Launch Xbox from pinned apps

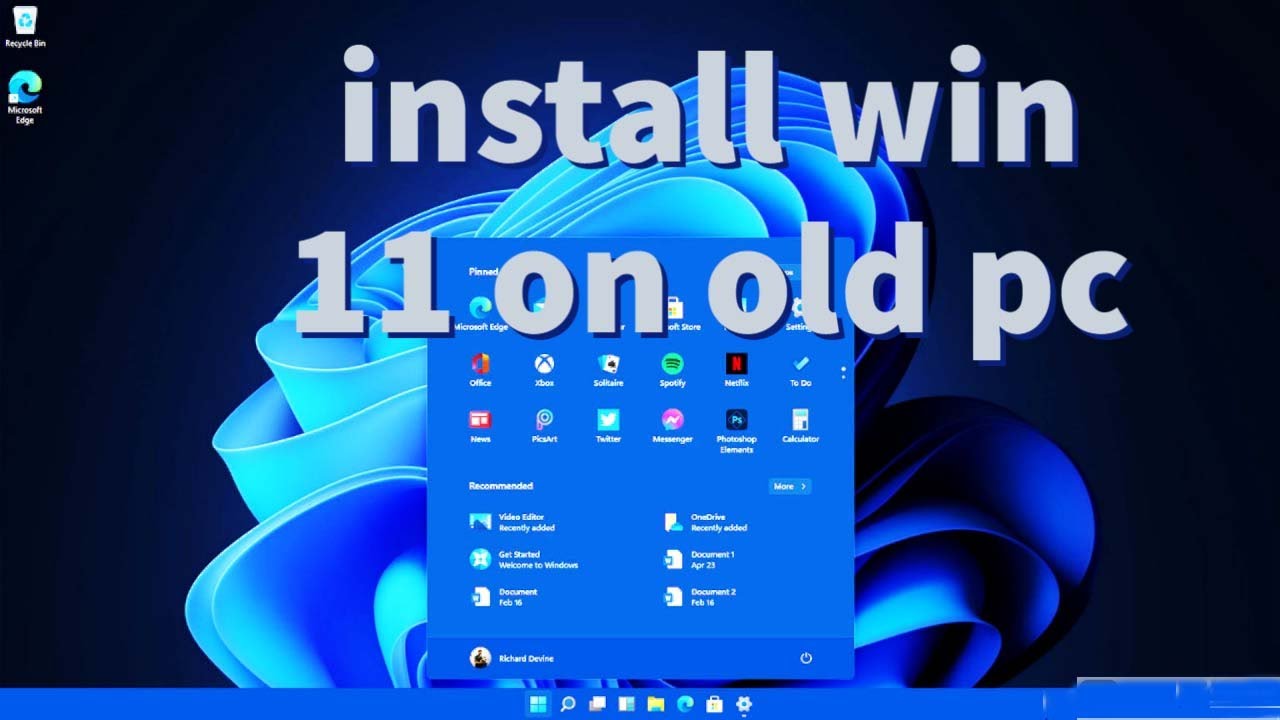tap(544, 369)
